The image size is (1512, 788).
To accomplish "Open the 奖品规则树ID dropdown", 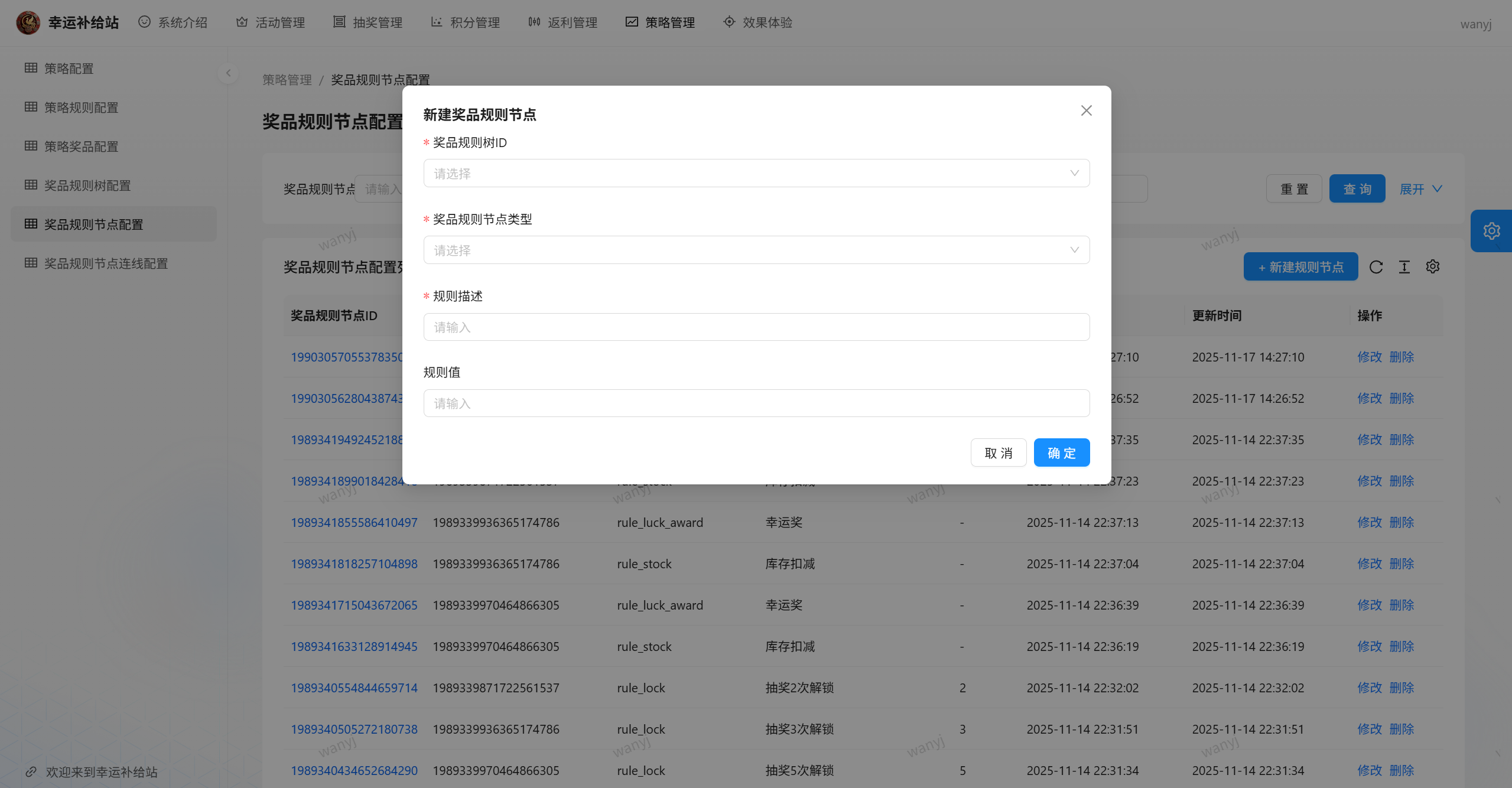I will [756, 173].
